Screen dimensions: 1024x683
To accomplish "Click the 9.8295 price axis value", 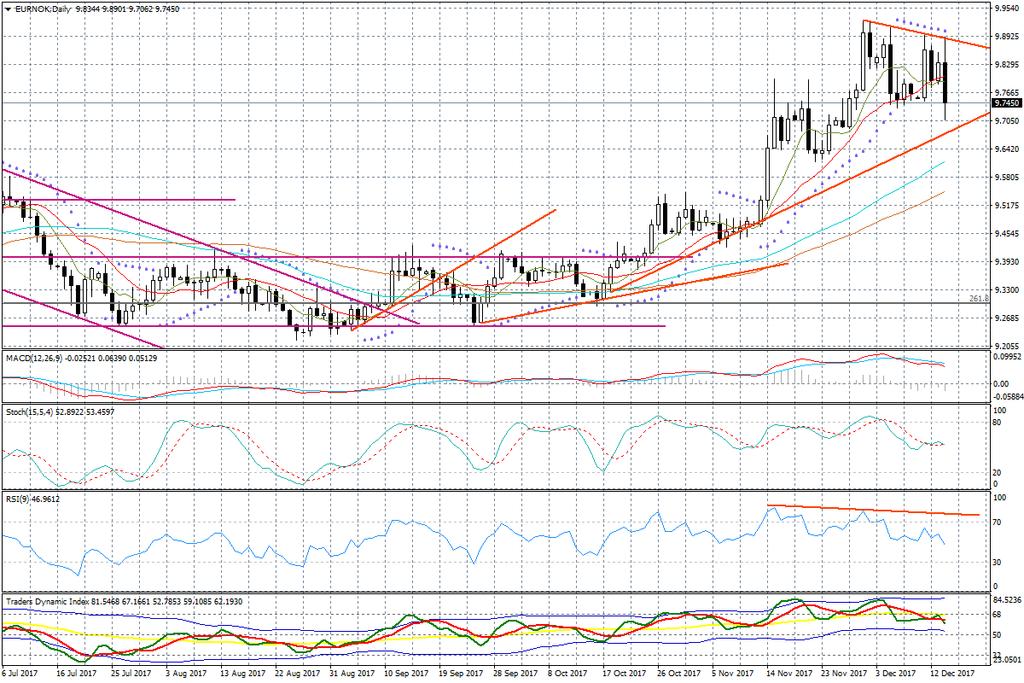I will click(x=1006, y=65).
